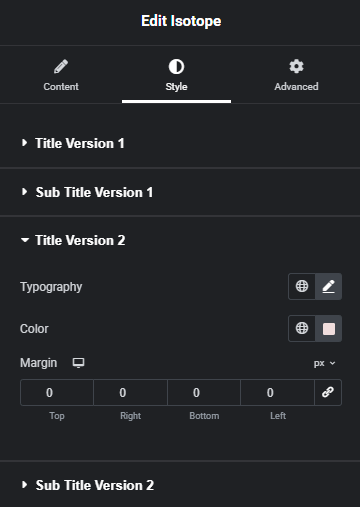
Task: Click the Advanced gear icon
Action: [296, 66]
